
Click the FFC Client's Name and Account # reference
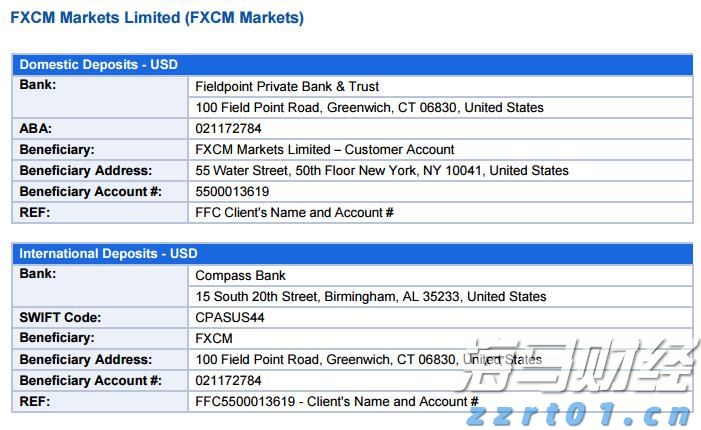click(294, 213)
